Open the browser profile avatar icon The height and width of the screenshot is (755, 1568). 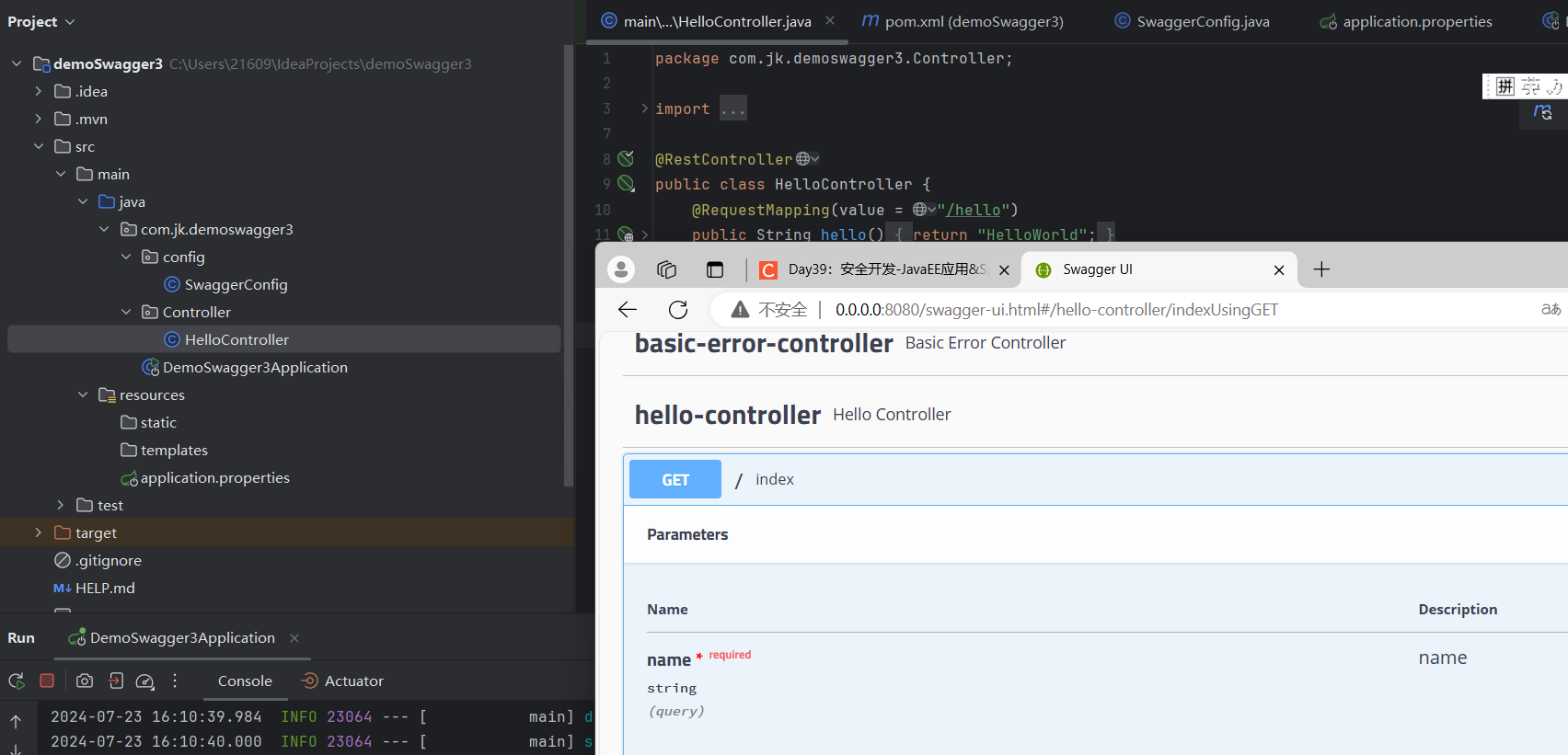coord(621,269)
